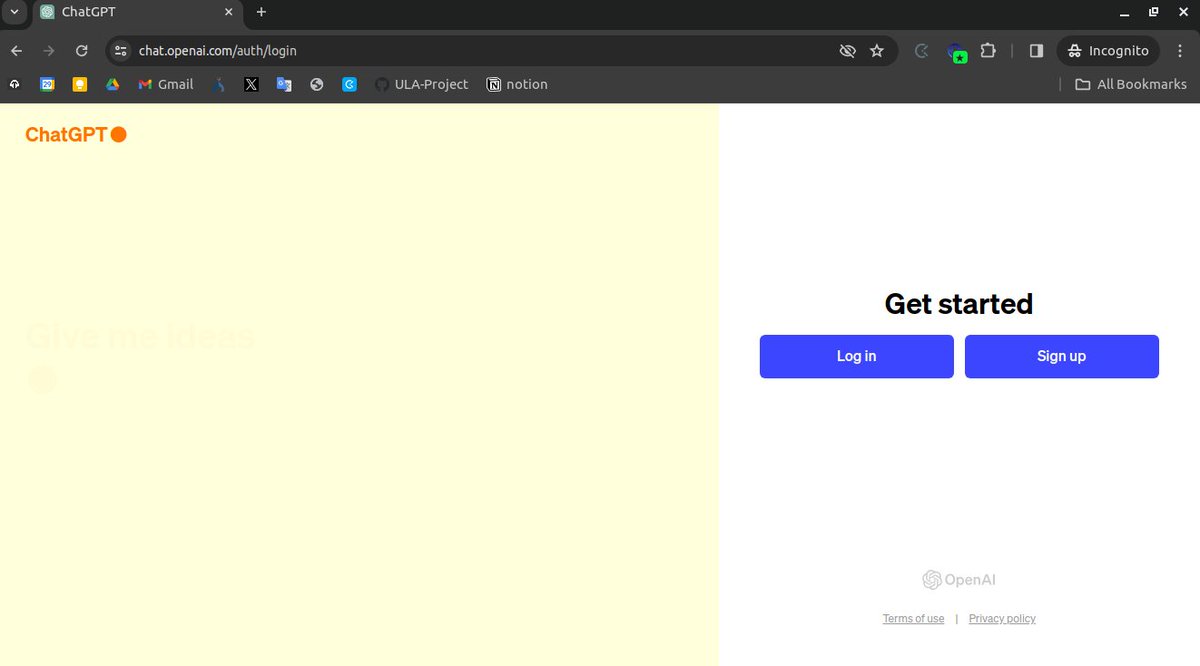Open the bookmark icon between Gmail and X

click(x=219, y=84)
